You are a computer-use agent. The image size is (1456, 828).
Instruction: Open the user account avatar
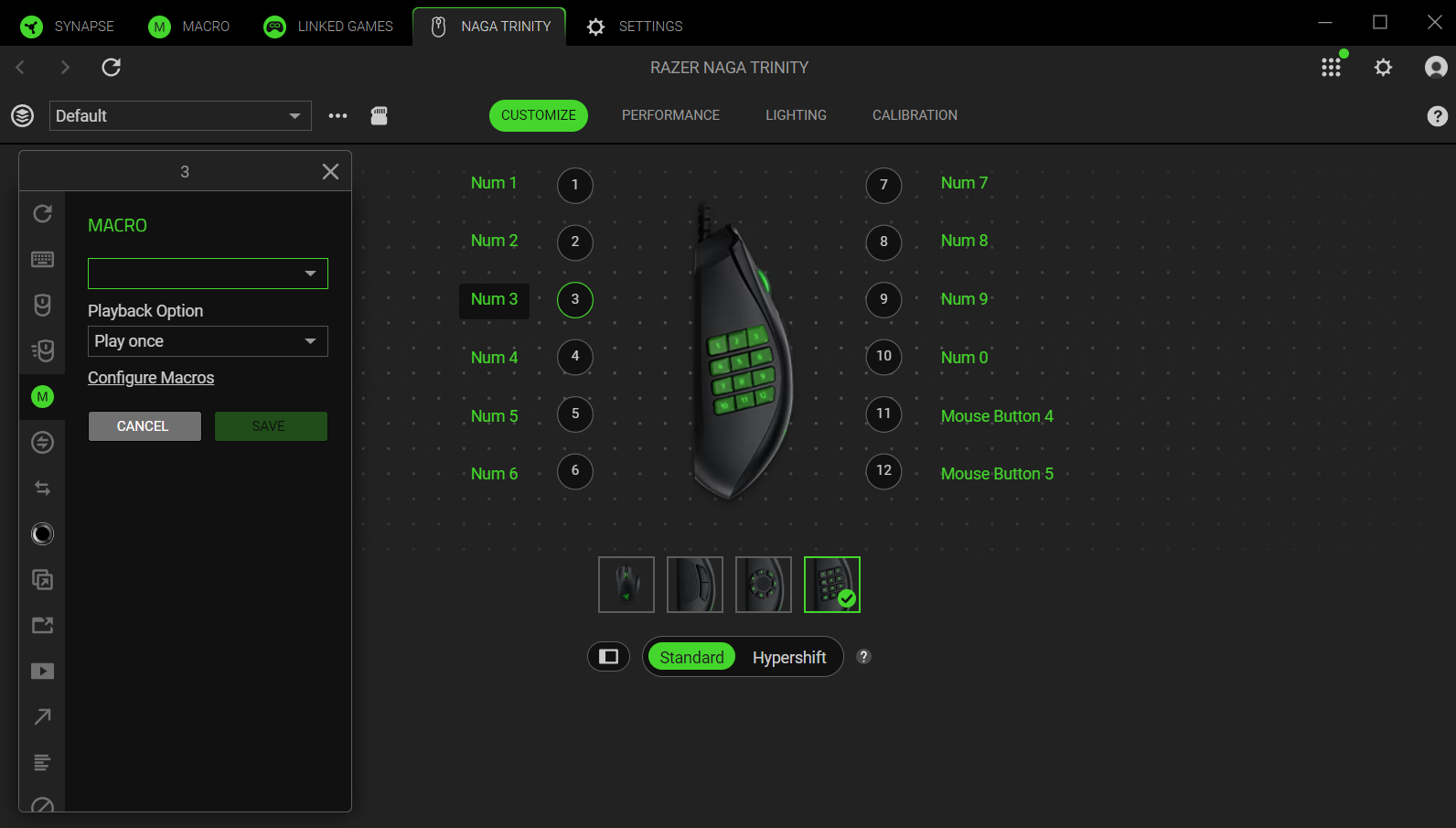pyautogui.click(x=1436, y=68)
